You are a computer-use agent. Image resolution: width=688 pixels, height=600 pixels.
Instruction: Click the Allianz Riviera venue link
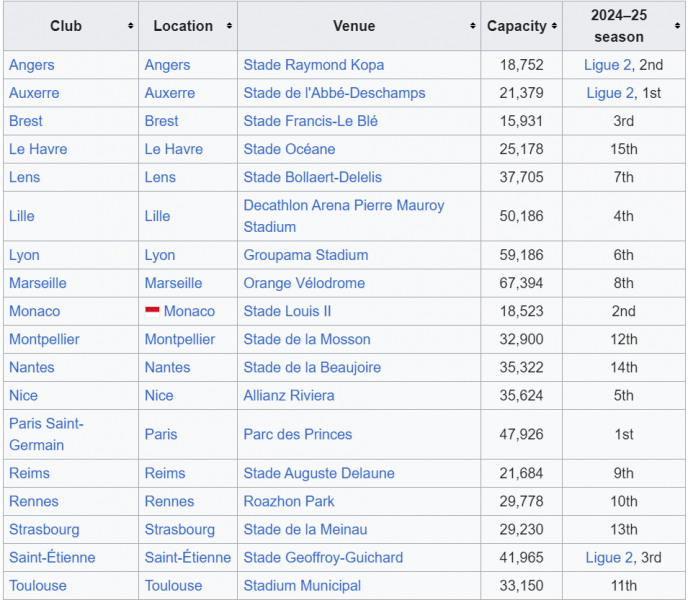289,395
